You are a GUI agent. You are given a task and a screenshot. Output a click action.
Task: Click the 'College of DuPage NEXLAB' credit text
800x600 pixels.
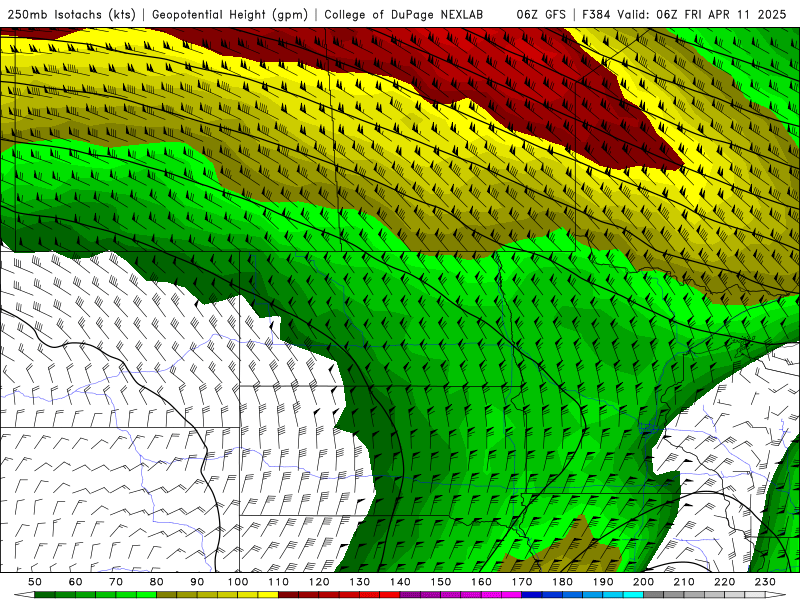pos(404,15)
